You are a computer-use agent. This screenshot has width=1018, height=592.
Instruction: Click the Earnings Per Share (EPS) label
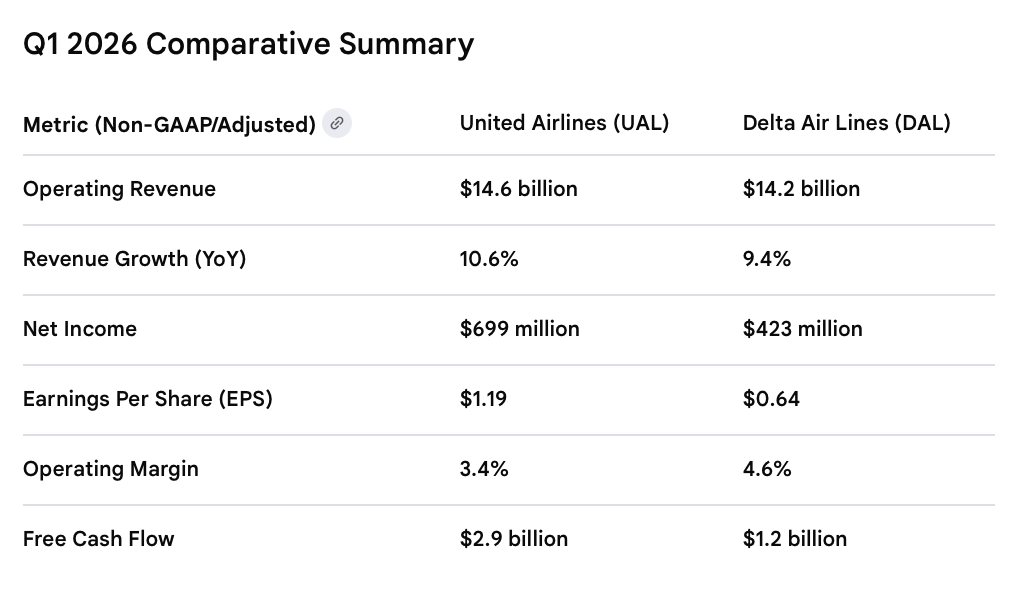coord(148,399)
